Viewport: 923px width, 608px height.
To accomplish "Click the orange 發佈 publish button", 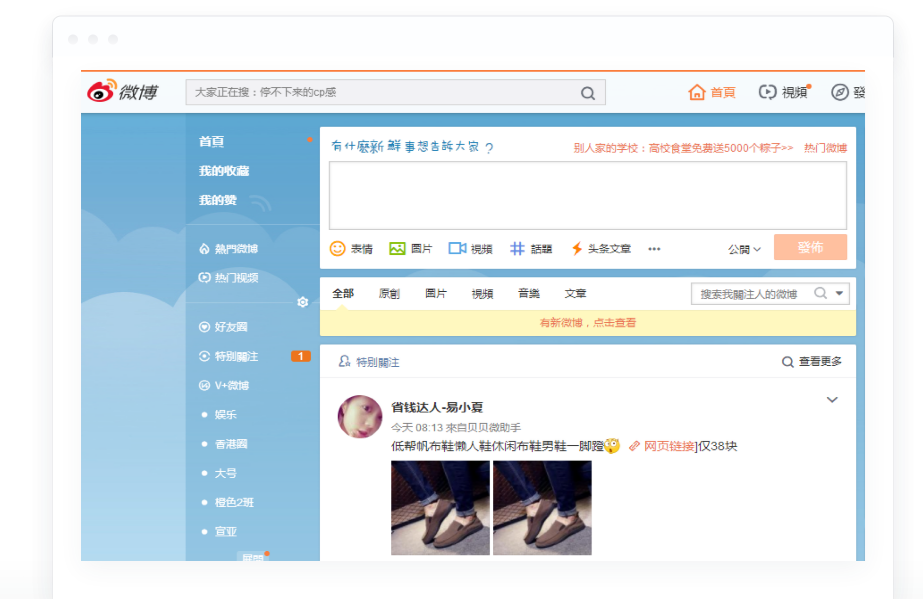I will coord(810,247).
